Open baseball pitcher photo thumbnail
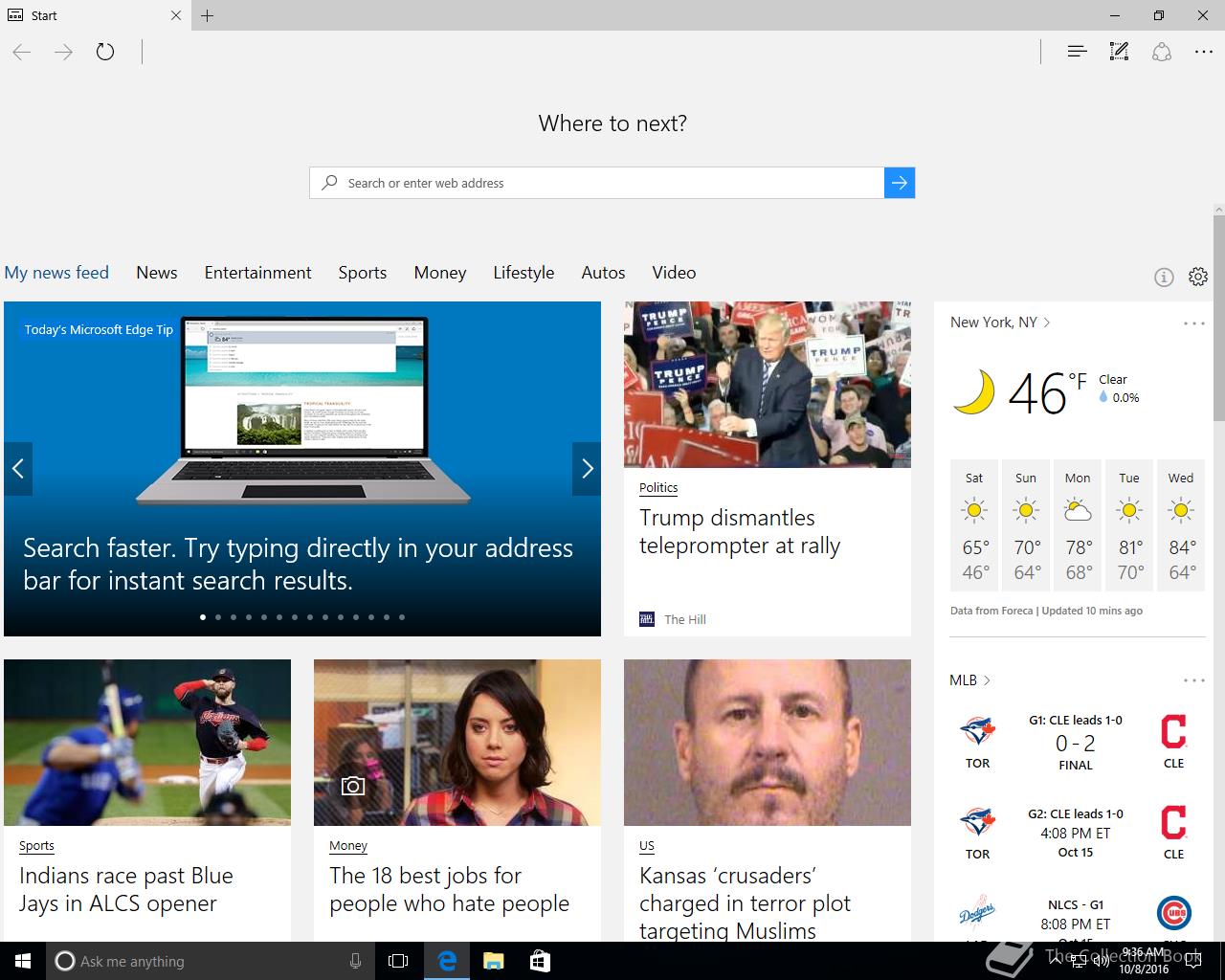Image resolution: width=1225 pixels, height=980 pixels. tap(147, 743)
